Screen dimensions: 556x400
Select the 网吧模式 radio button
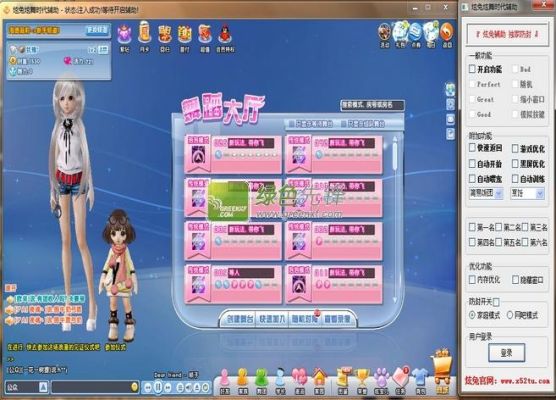pos(510,315)
